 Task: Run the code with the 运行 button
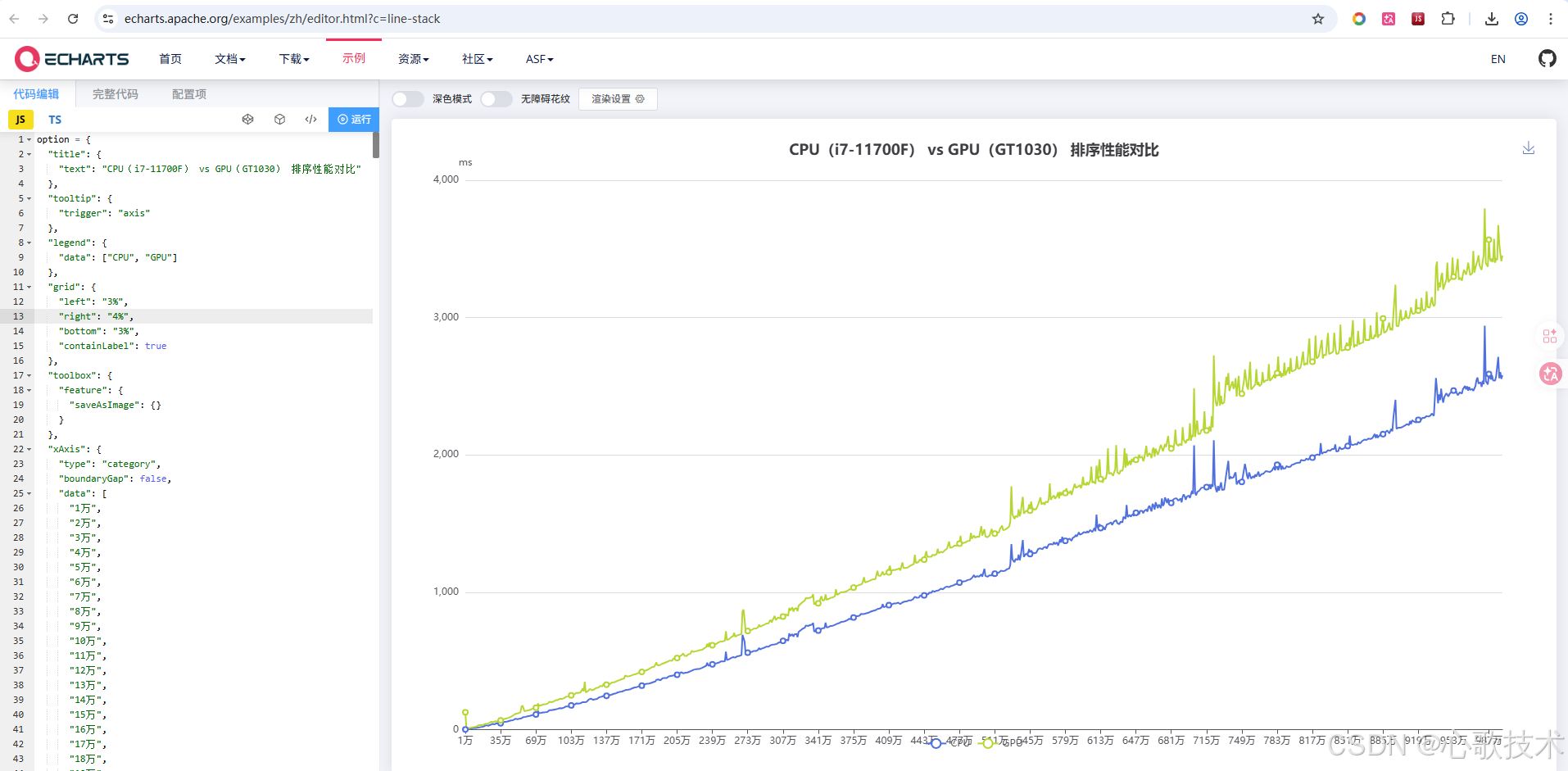(x=354, y=120)
